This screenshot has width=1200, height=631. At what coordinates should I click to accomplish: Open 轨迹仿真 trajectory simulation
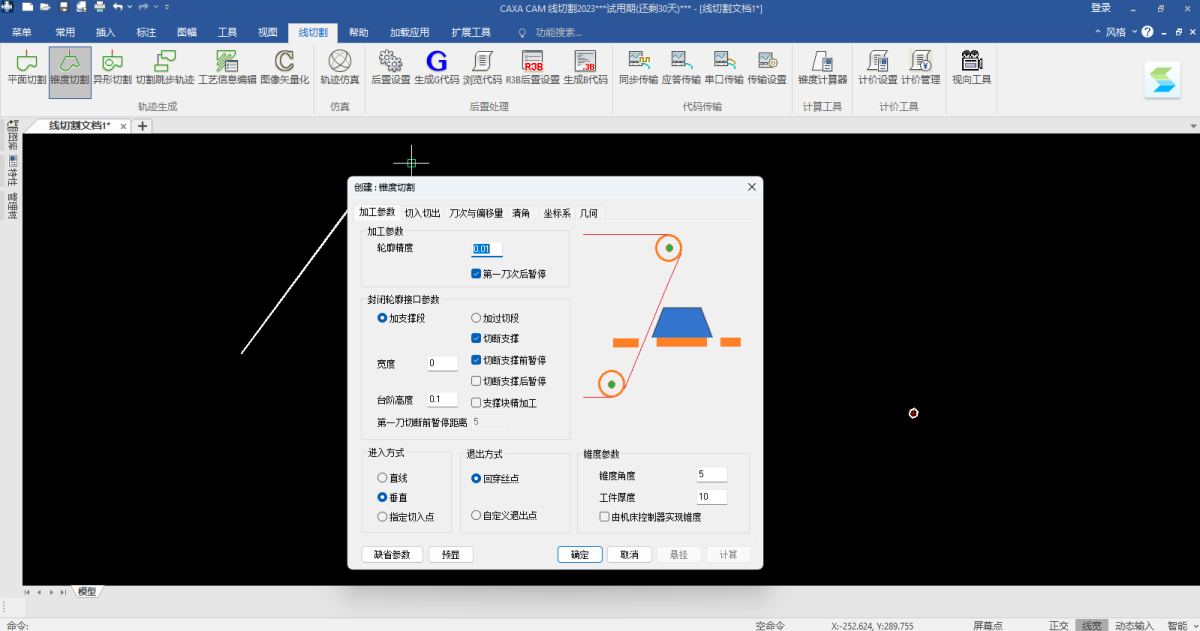tap(340, 67)
